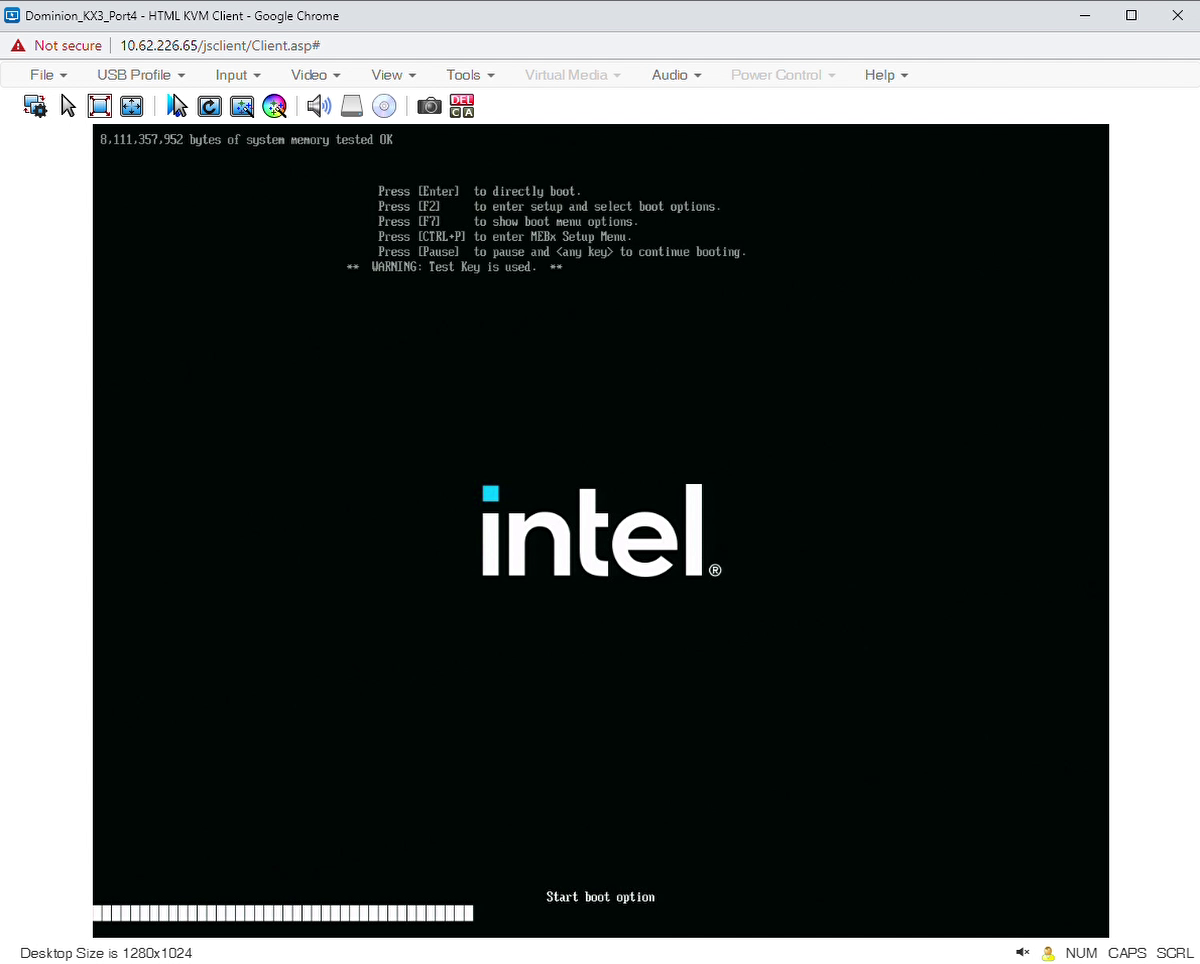Click 'WARNING: Test Key is used' text
Screen dimensions: 1200x964
(x=454, y=267)
